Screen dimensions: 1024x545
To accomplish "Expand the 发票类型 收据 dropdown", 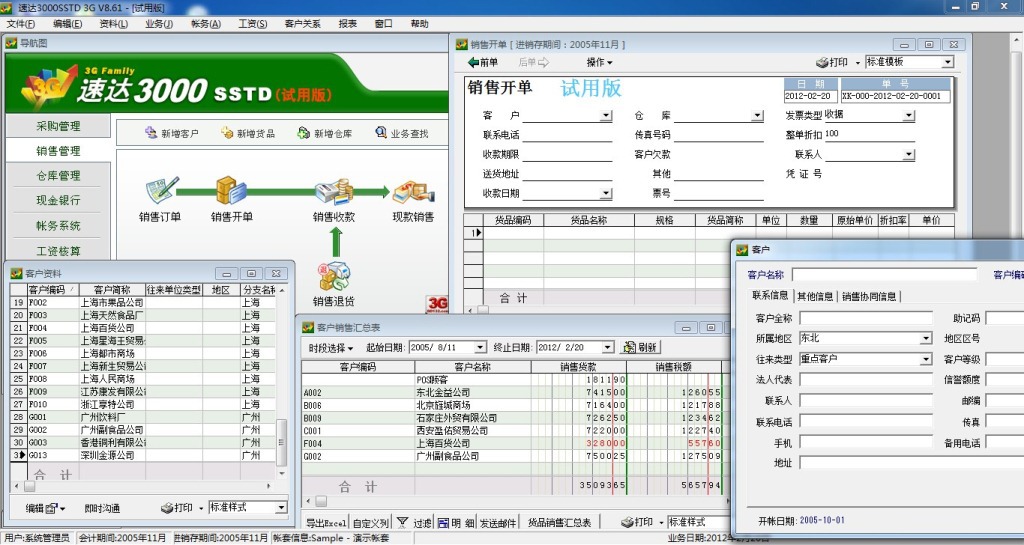I will tap(908, 116).
